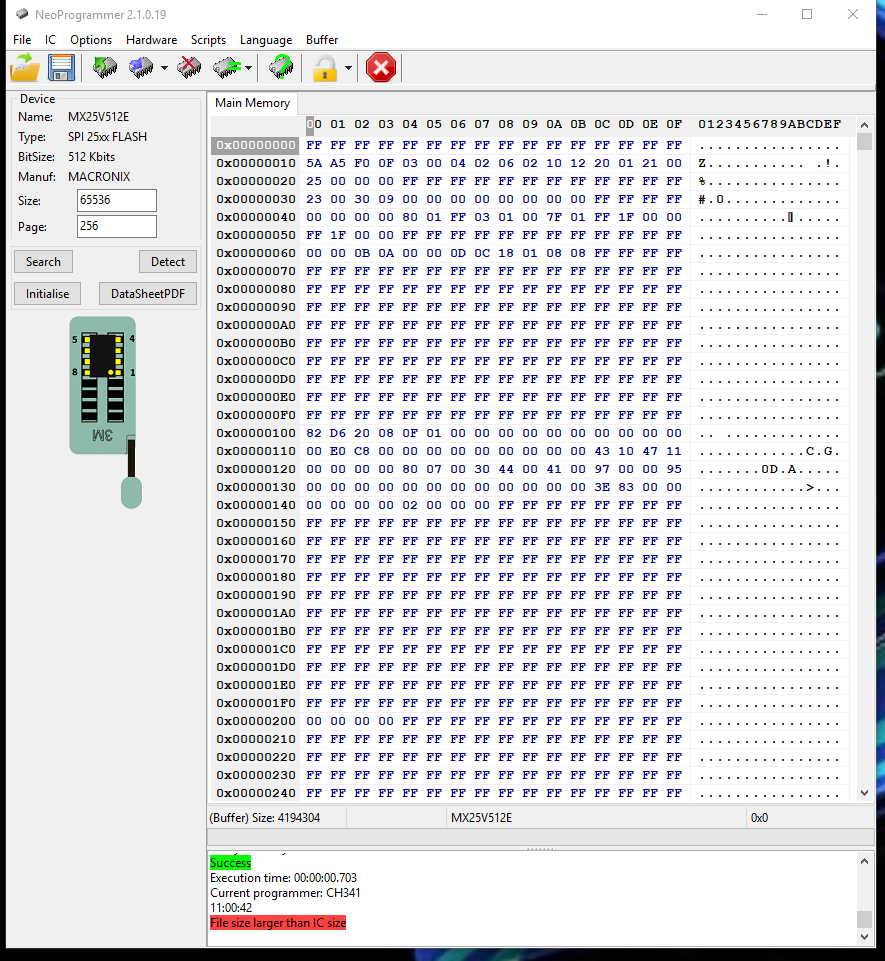Click the 0F column header
Screen dimensions: 885x961
[x=674, y=124]
